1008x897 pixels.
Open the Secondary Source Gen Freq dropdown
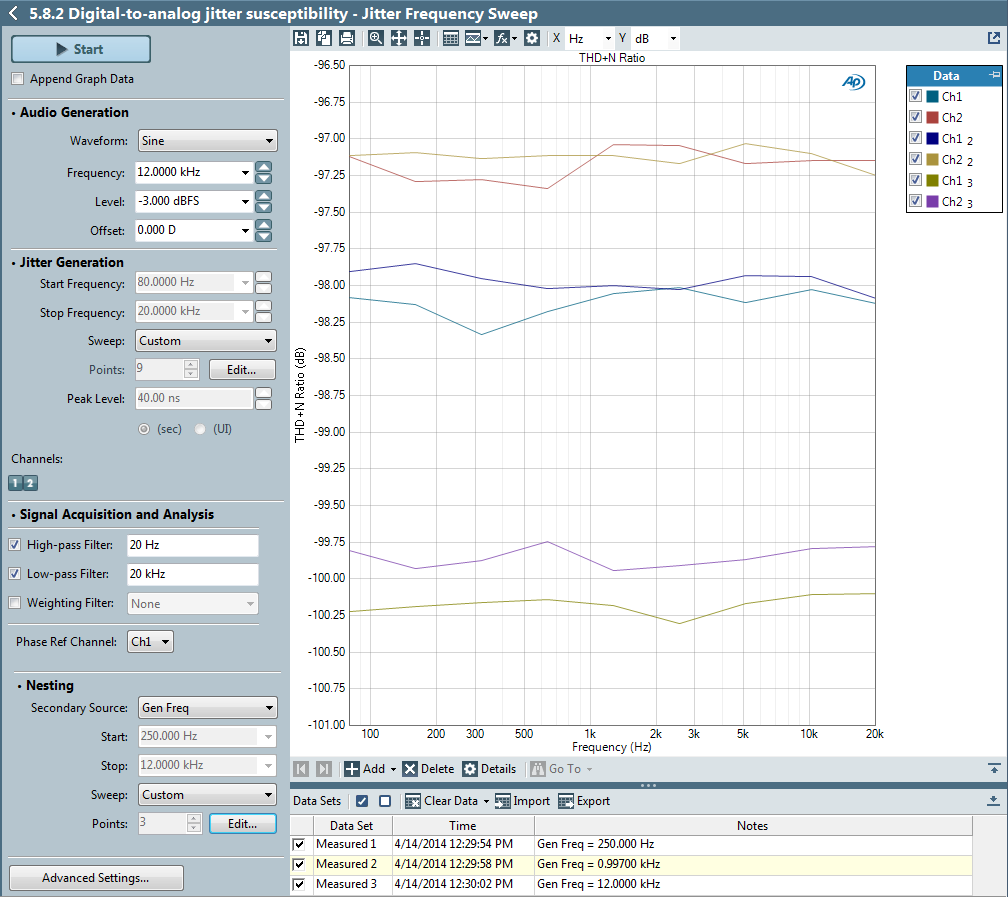207,708
